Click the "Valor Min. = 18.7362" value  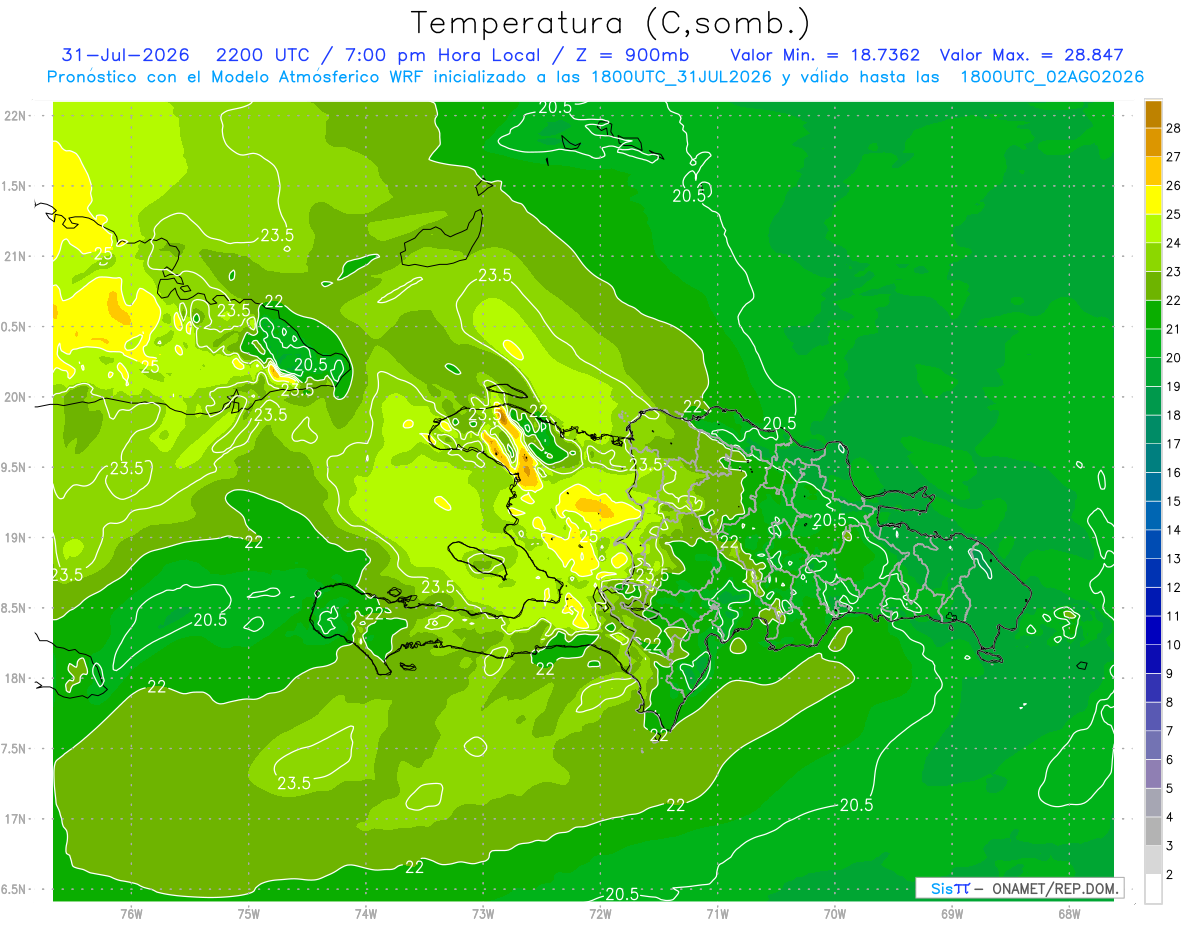(826, 55)
